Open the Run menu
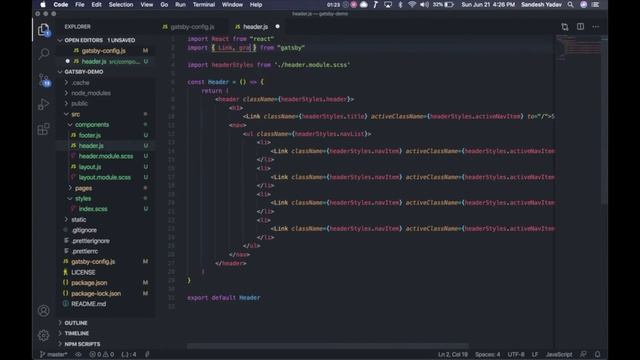 click(x=180, y=4)
